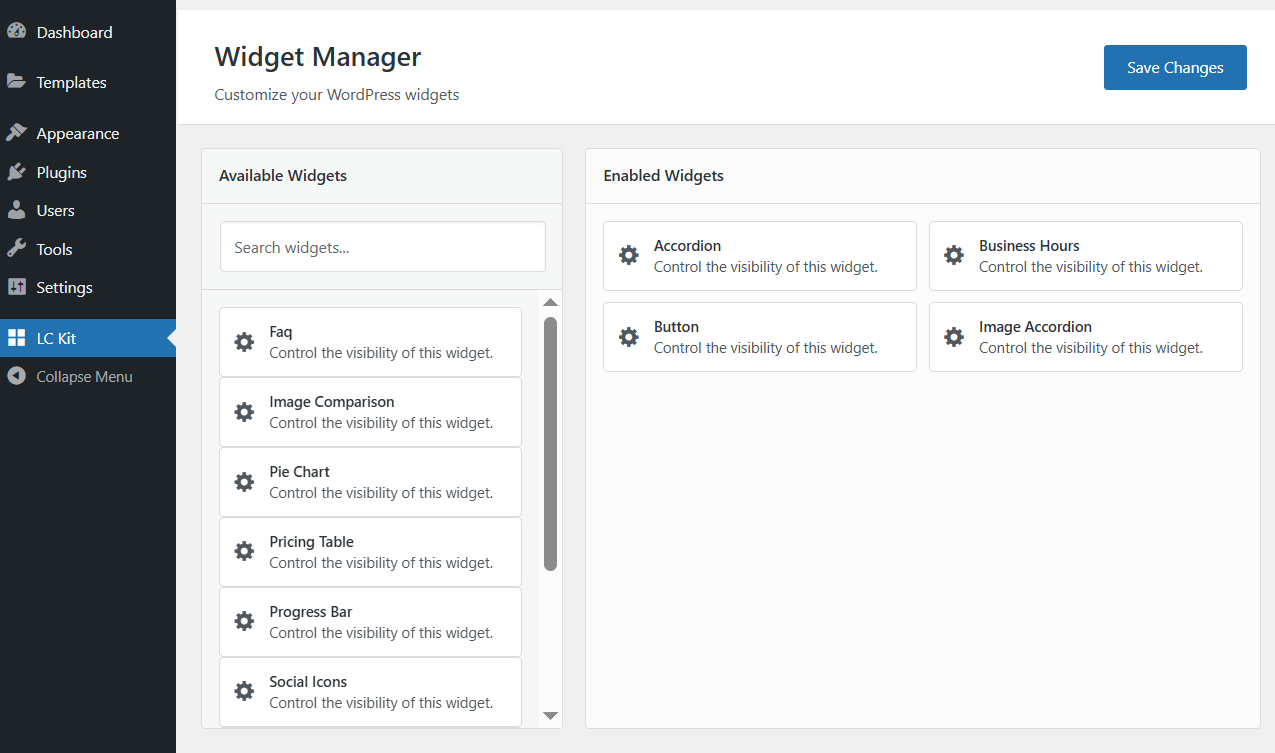Viewport: 1275px width, 753px height.
Task: Click the Button widget gear icon
Action: 629,337
